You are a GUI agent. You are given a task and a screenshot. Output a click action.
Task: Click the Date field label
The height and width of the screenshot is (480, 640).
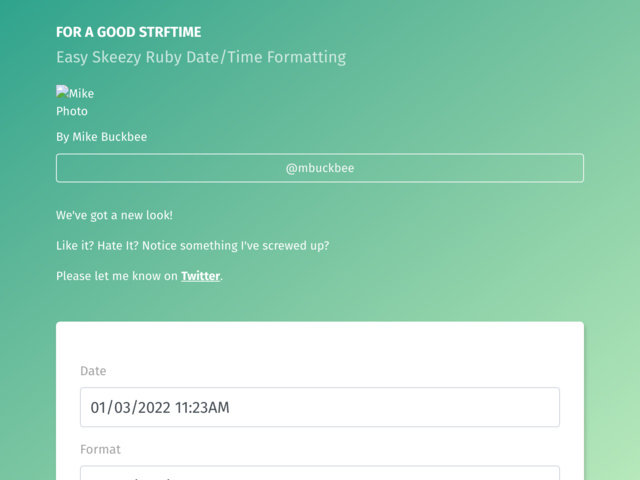(93, 371)
